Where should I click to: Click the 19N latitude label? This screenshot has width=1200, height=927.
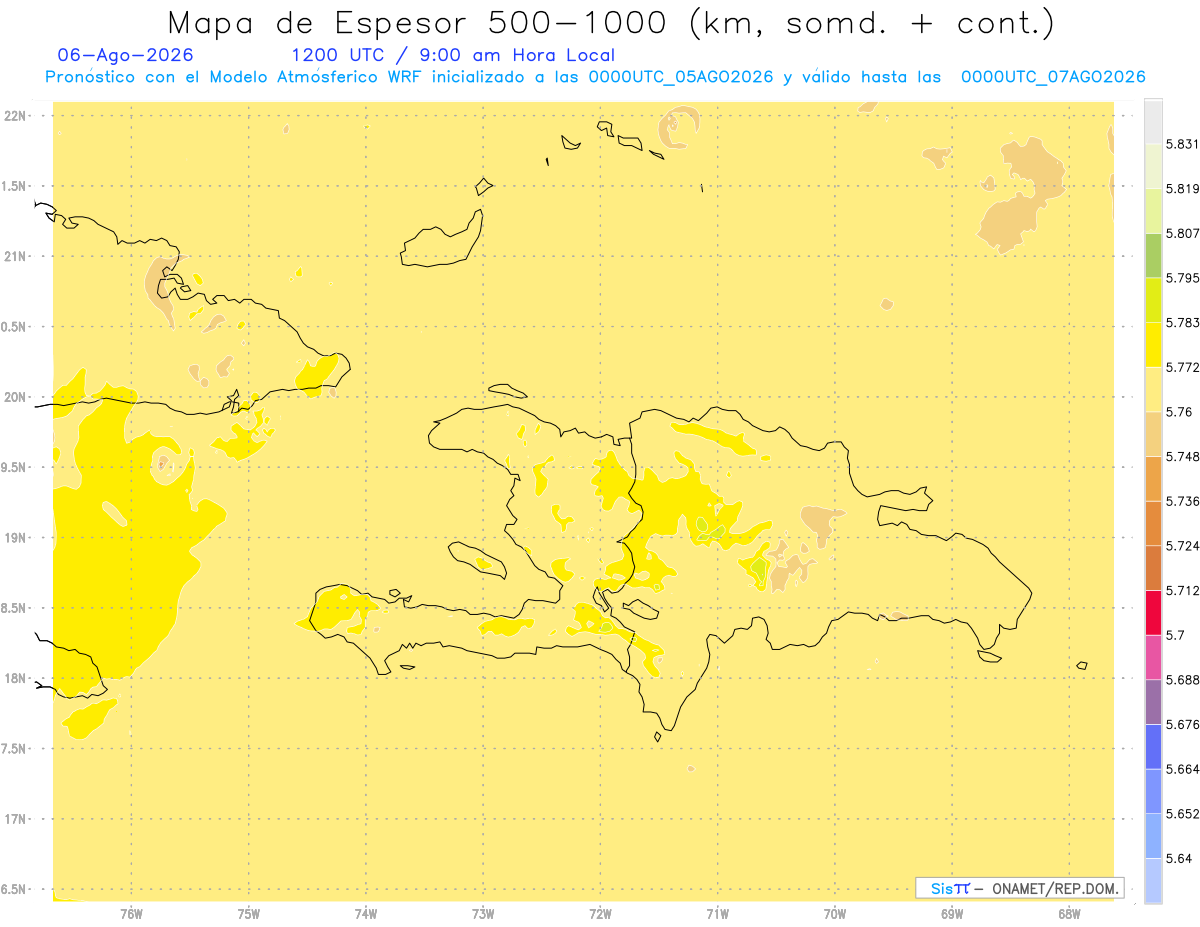pyautogui.click(x=17, y=538)
